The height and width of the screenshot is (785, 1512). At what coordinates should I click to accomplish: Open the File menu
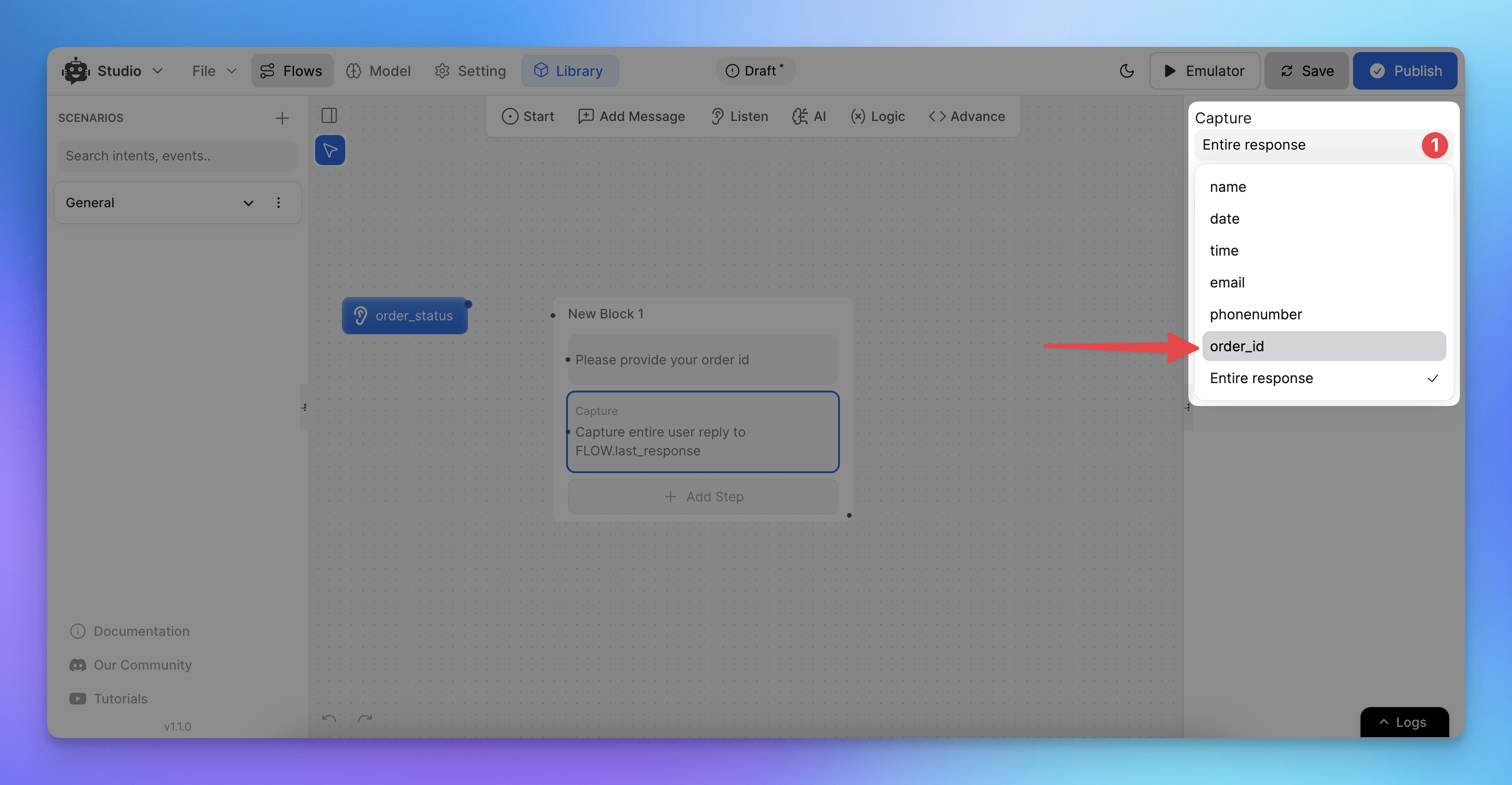214,71
